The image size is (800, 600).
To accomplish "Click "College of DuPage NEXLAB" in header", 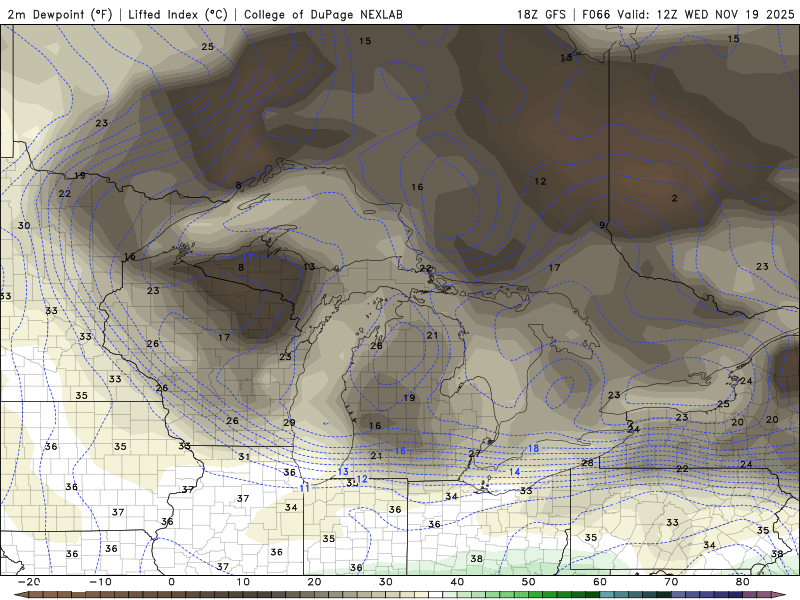I will (x=323, y=14).
